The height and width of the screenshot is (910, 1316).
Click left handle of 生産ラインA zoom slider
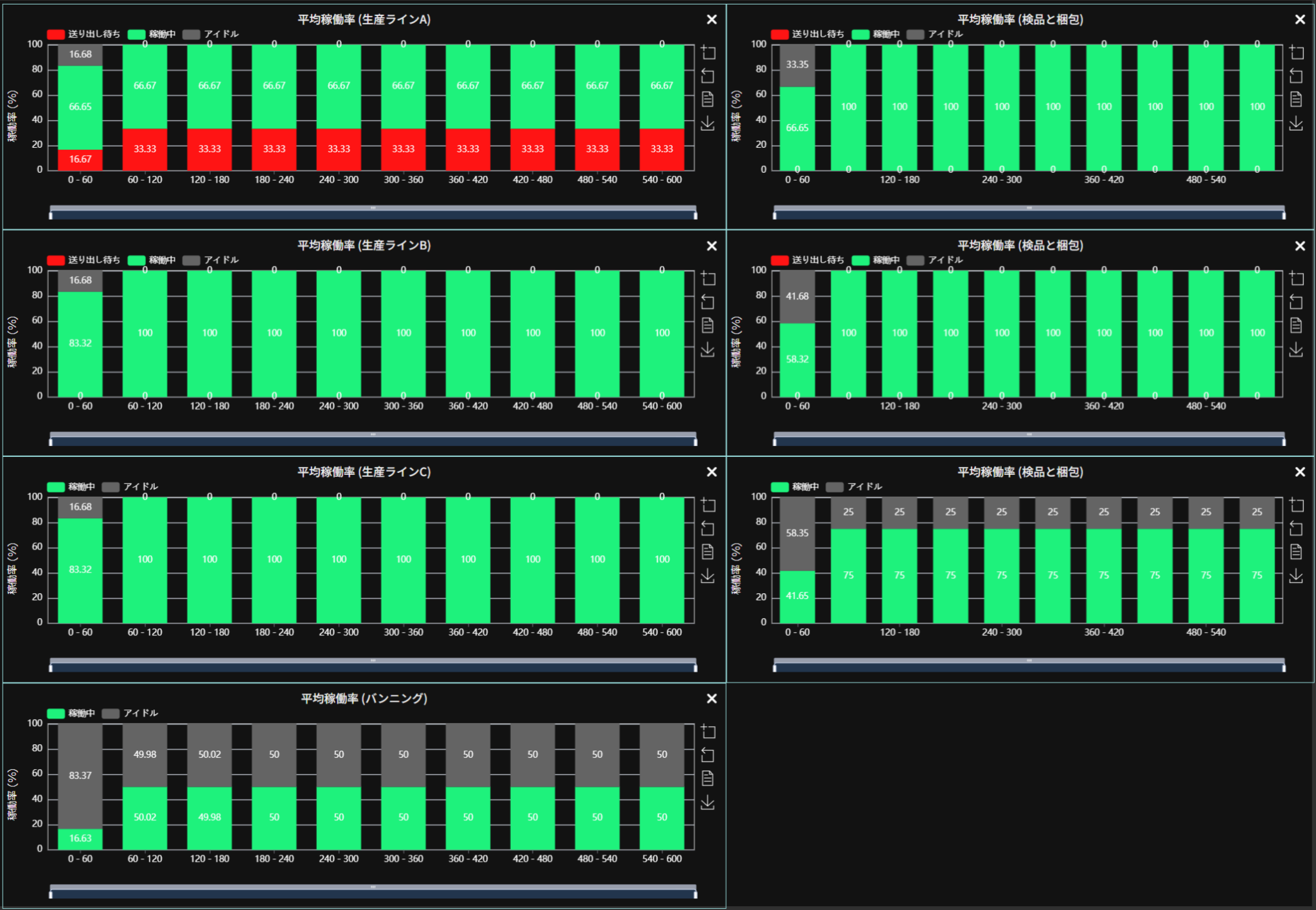[x=51, y=215]
